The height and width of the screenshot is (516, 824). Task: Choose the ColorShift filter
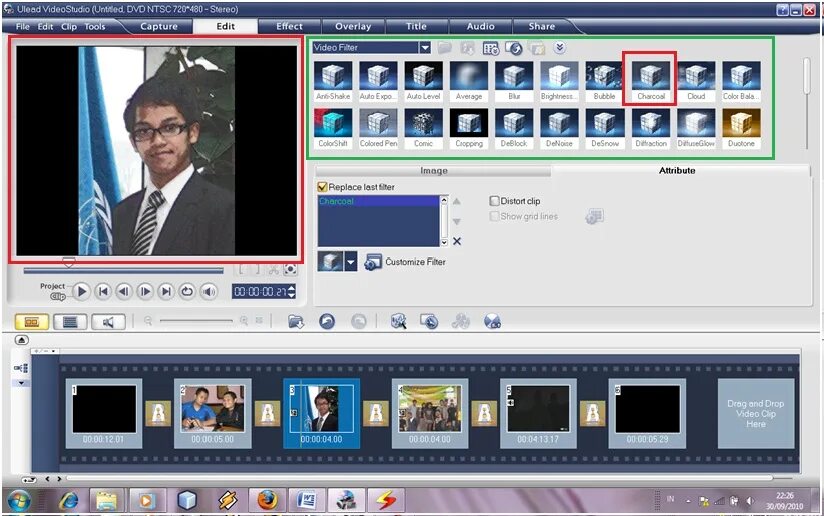pos(333,123)
